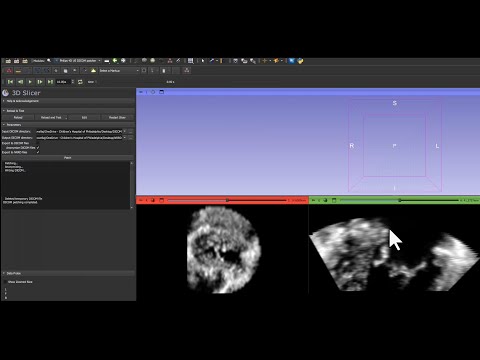Click the yellow triangle markup icon

click(93, 71)
